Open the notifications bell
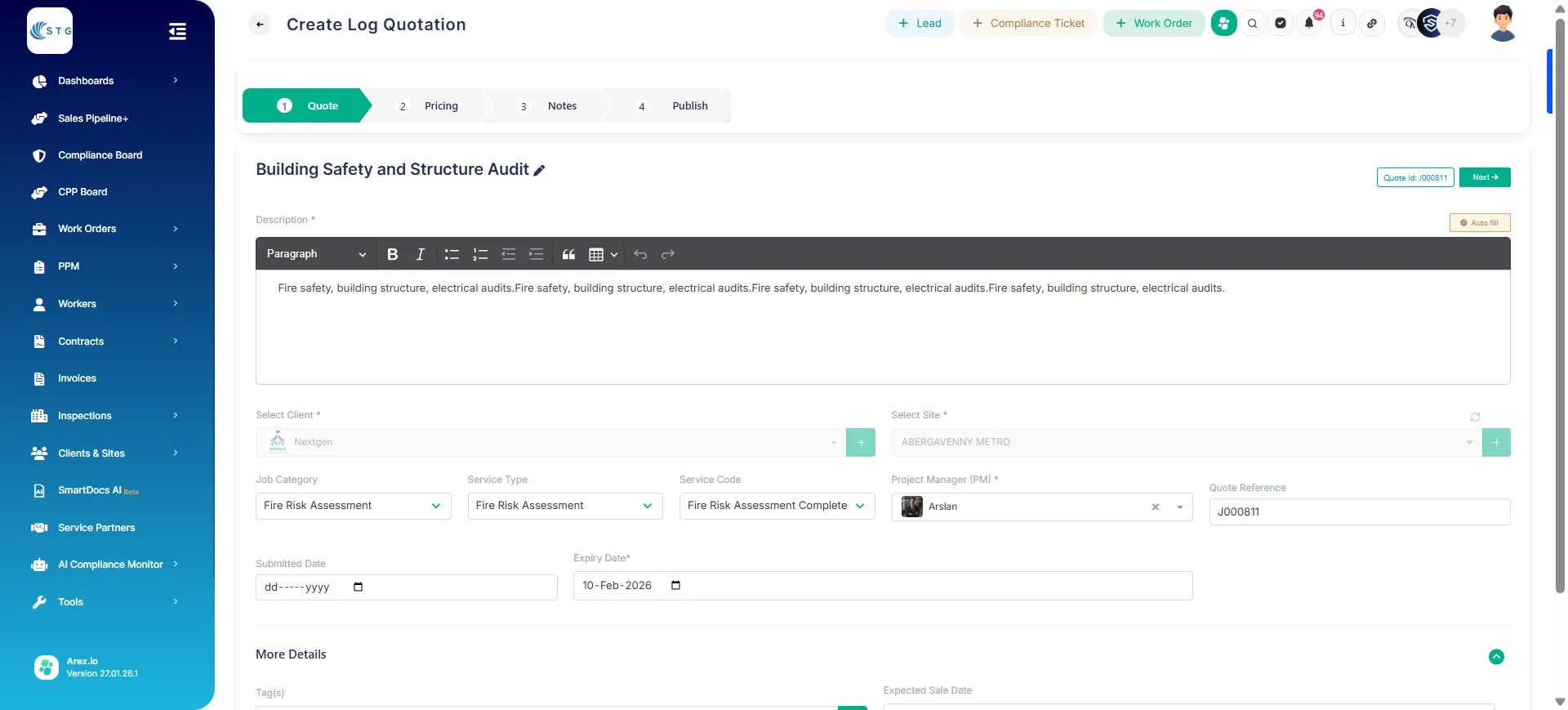Screen dimensions: 1568x710 tap(1309, 24)
